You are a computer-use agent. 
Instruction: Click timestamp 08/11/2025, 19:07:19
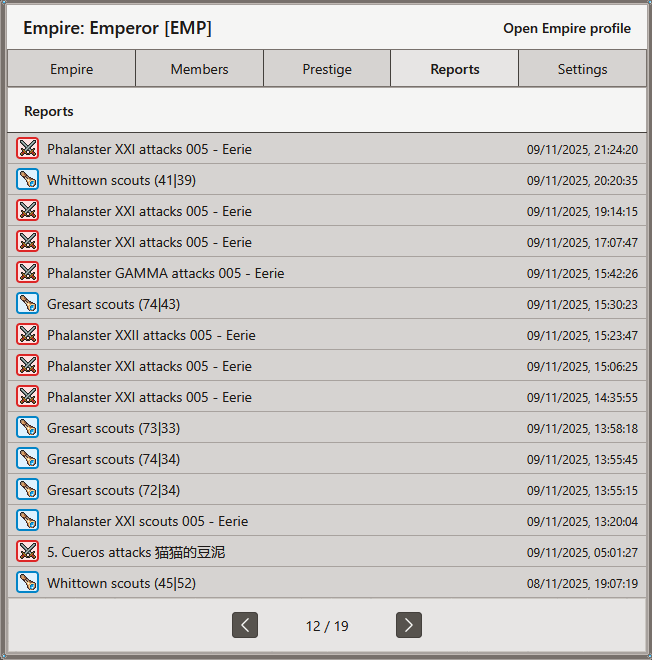coord(582,583)
